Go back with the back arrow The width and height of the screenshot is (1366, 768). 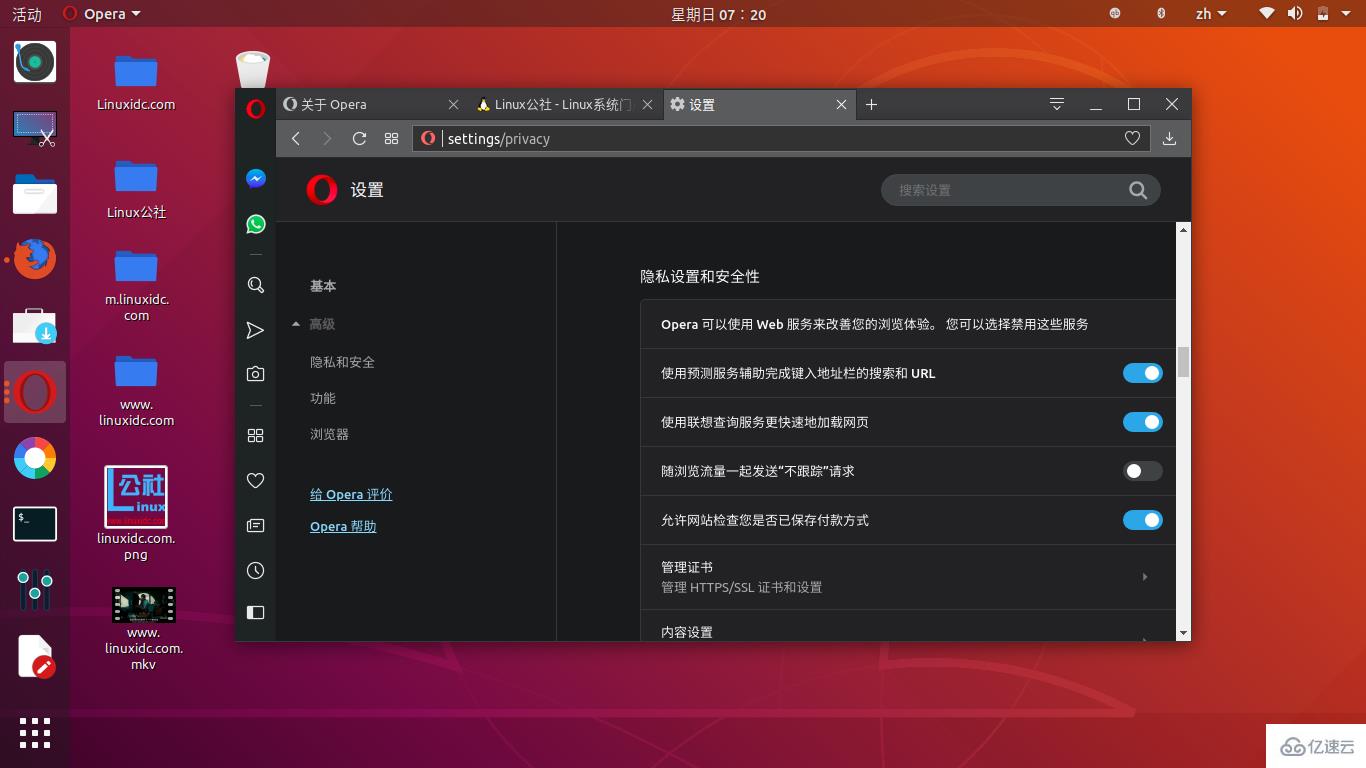(296, 139)
